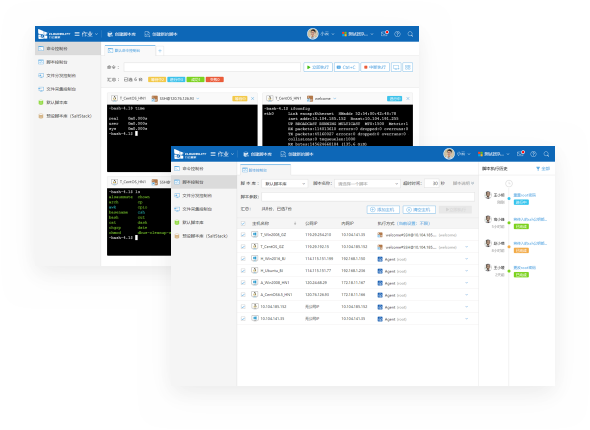590x430 pixels.
Task: Expand the execution mode chevron on the H_Win2016_BJ row
Action: (467, 259)
